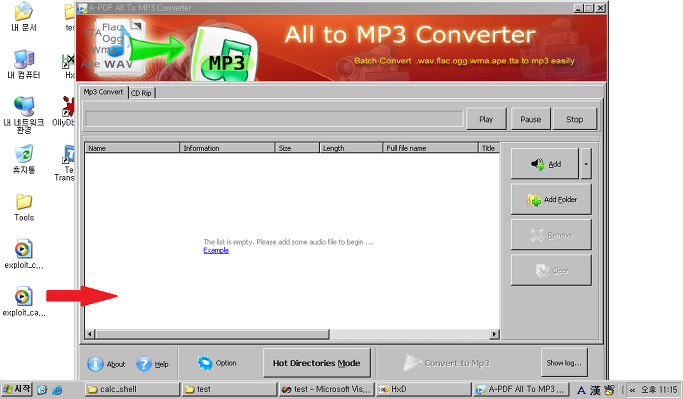
Task: Click the Length column header
Action: pos(351,148)
